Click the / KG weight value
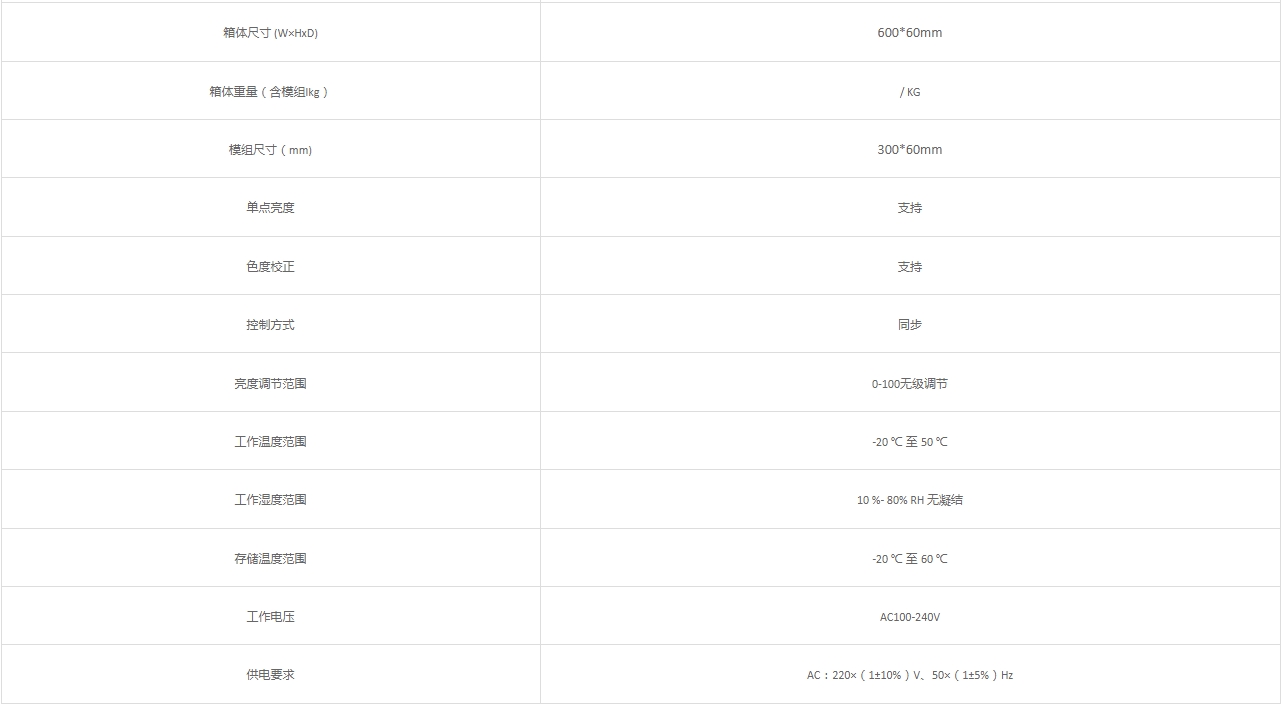Viewport: 1284px width, 706px height. click(x=909, y=92)
